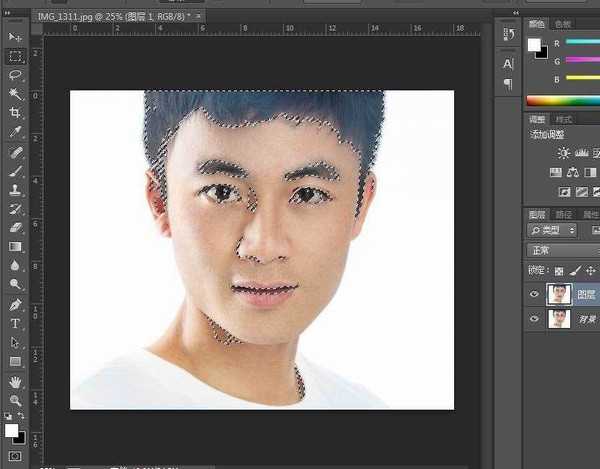Click the G channel magenta slider

click(x=583, y=60)
